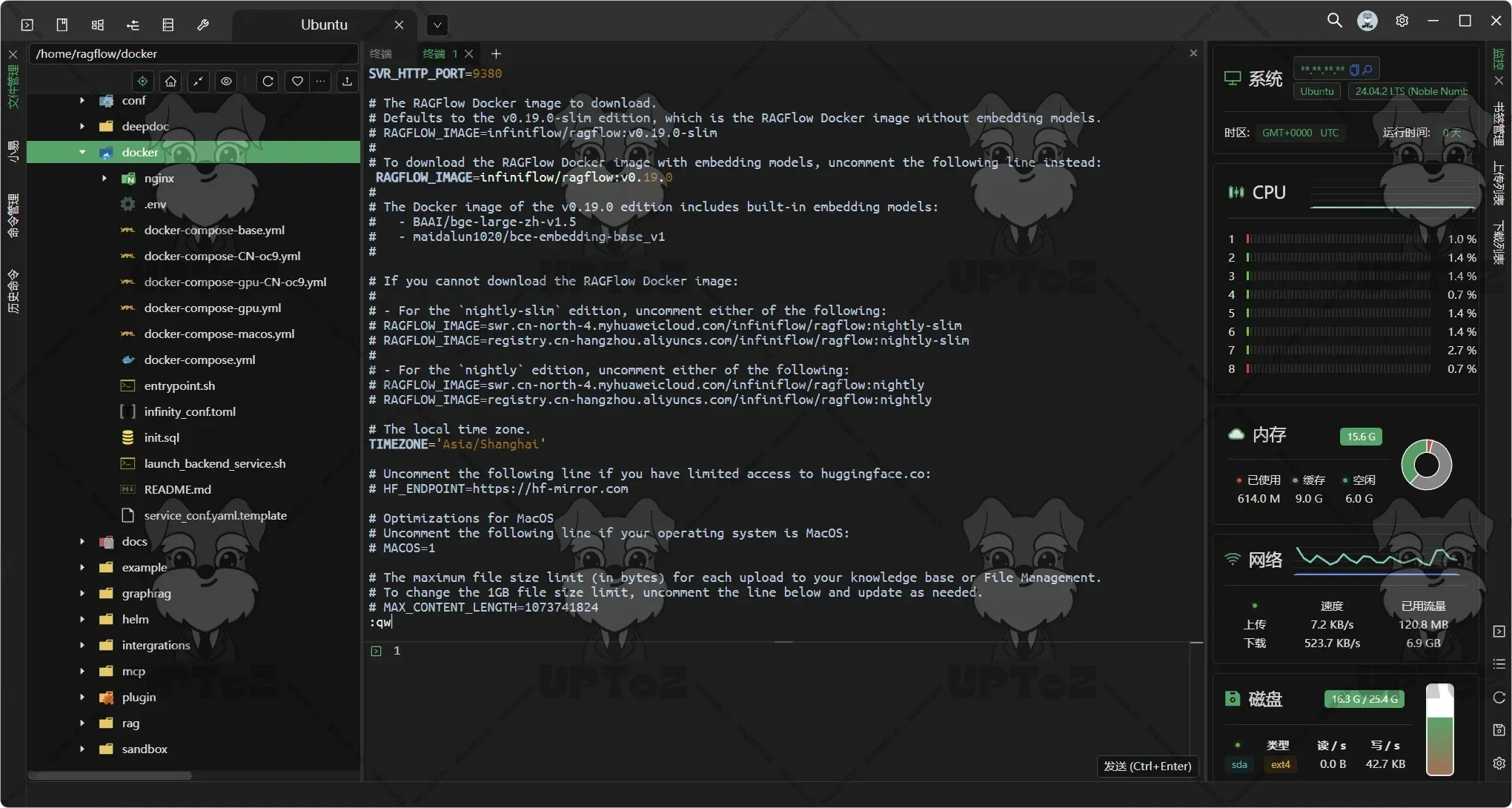Expand the deepdoc folder
The height and width of the screenshot is (808, 1512).
(x=82, y=126)
